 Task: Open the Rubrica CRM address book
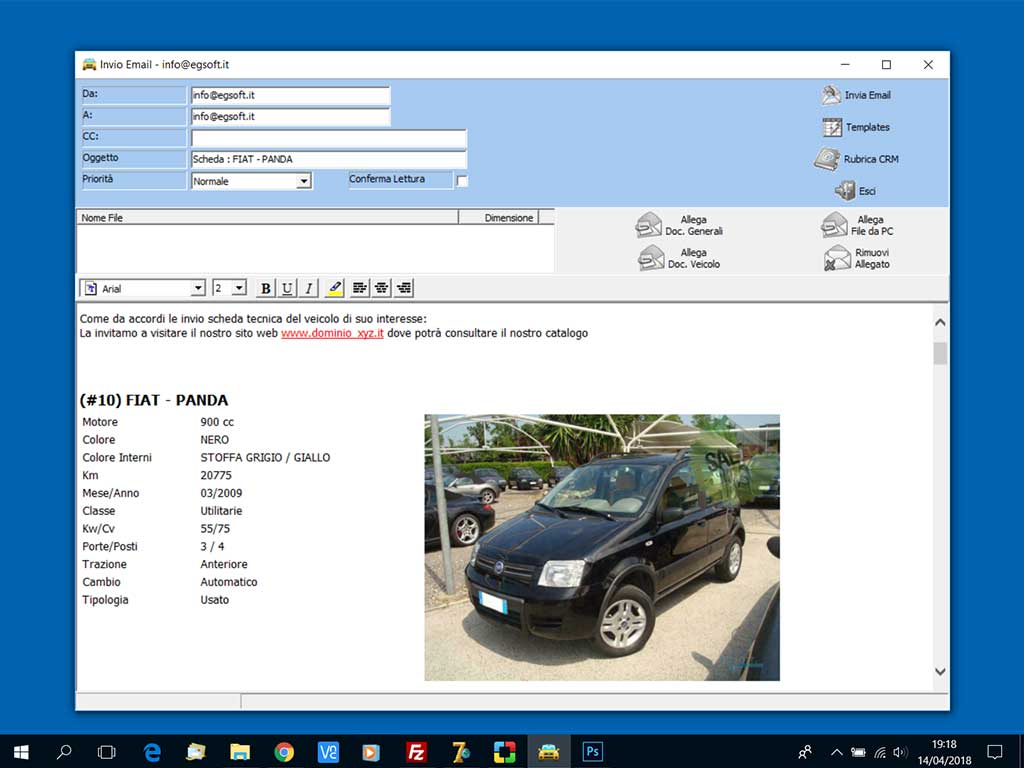(x=856, y=159)
